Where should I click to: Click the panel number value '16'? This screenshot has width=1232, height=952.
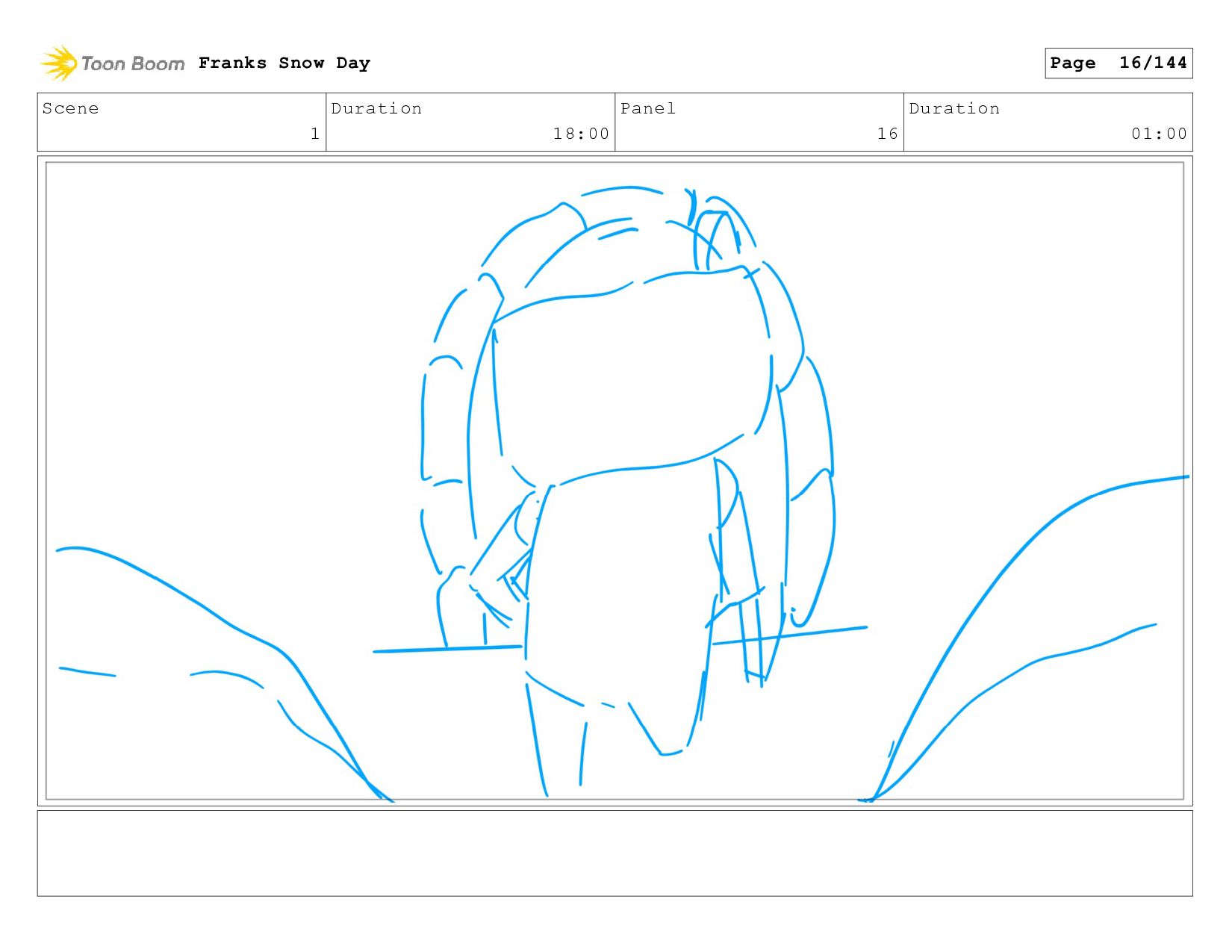coord(887,134)
